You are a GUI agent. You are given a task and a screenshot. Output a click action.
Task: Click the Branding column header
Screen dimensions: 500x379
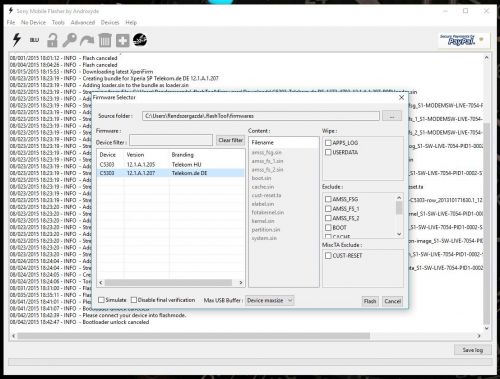coord(182,155)
